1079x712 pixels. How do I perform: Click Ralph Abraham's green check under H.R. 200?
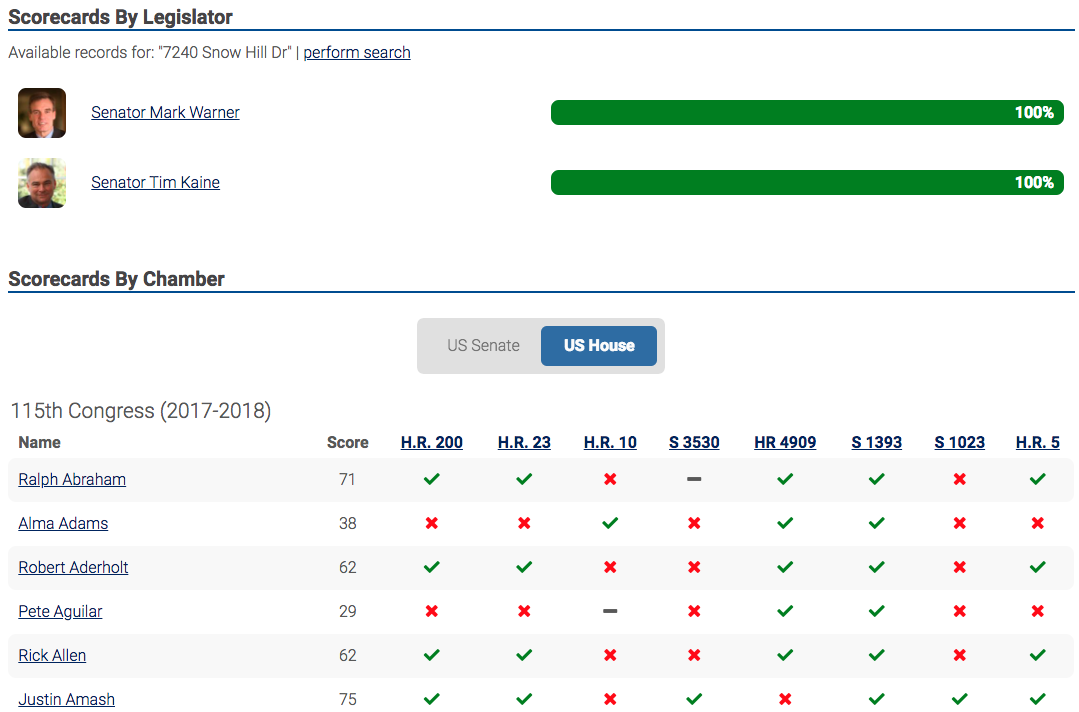[431, 479]
